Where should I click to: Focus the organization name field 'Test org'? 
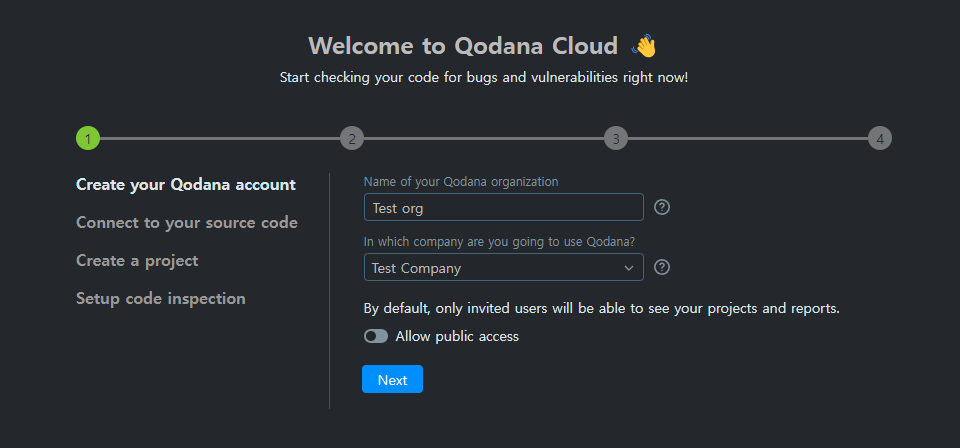pos(503,207)
